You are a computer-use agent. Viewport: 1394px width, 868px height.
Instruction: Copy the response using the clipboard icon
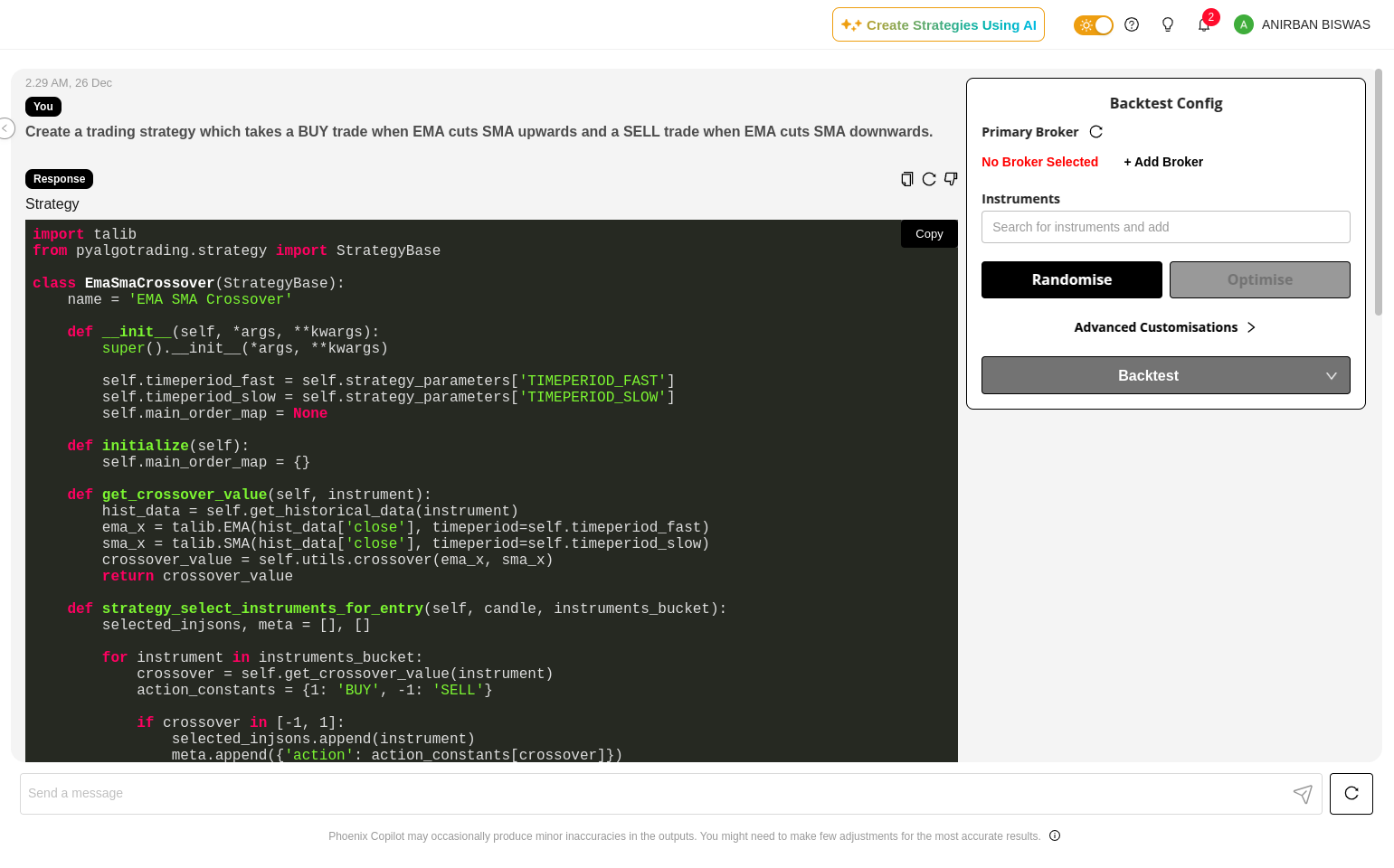(906, 179)
